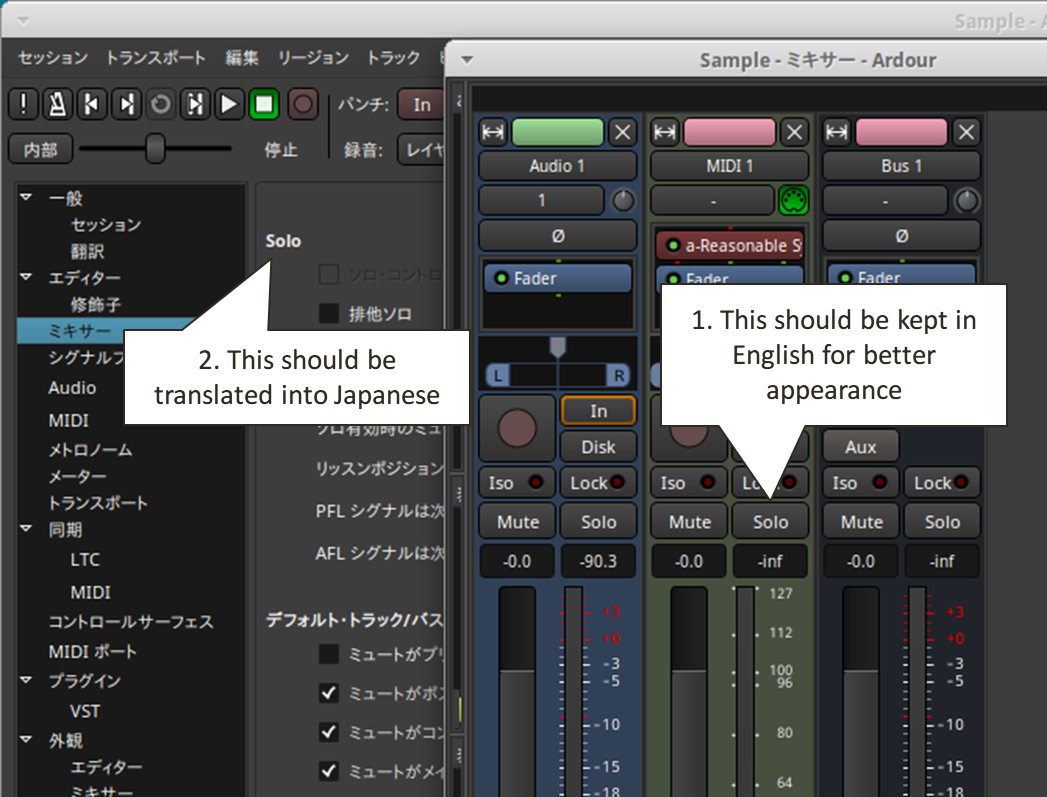Click the shuttle speed slider handle
Viewport: 1047px width, 797px height.
(155, 149)
